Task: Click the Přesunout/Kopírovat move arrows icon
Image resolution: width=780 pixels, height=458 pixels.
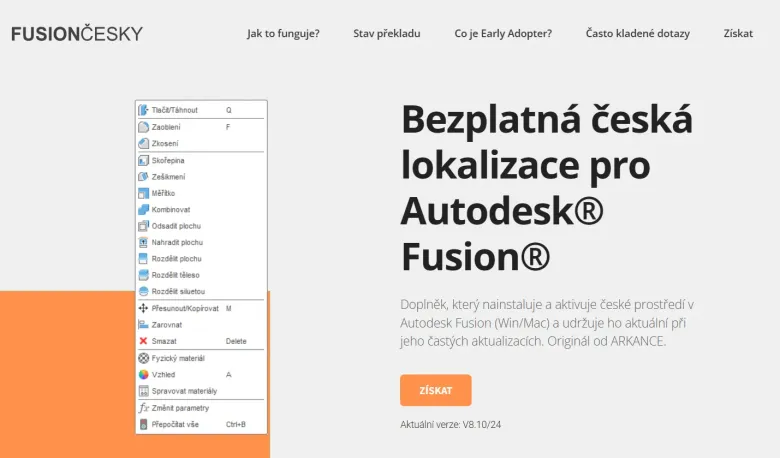Action: click(x=143, y=308)
